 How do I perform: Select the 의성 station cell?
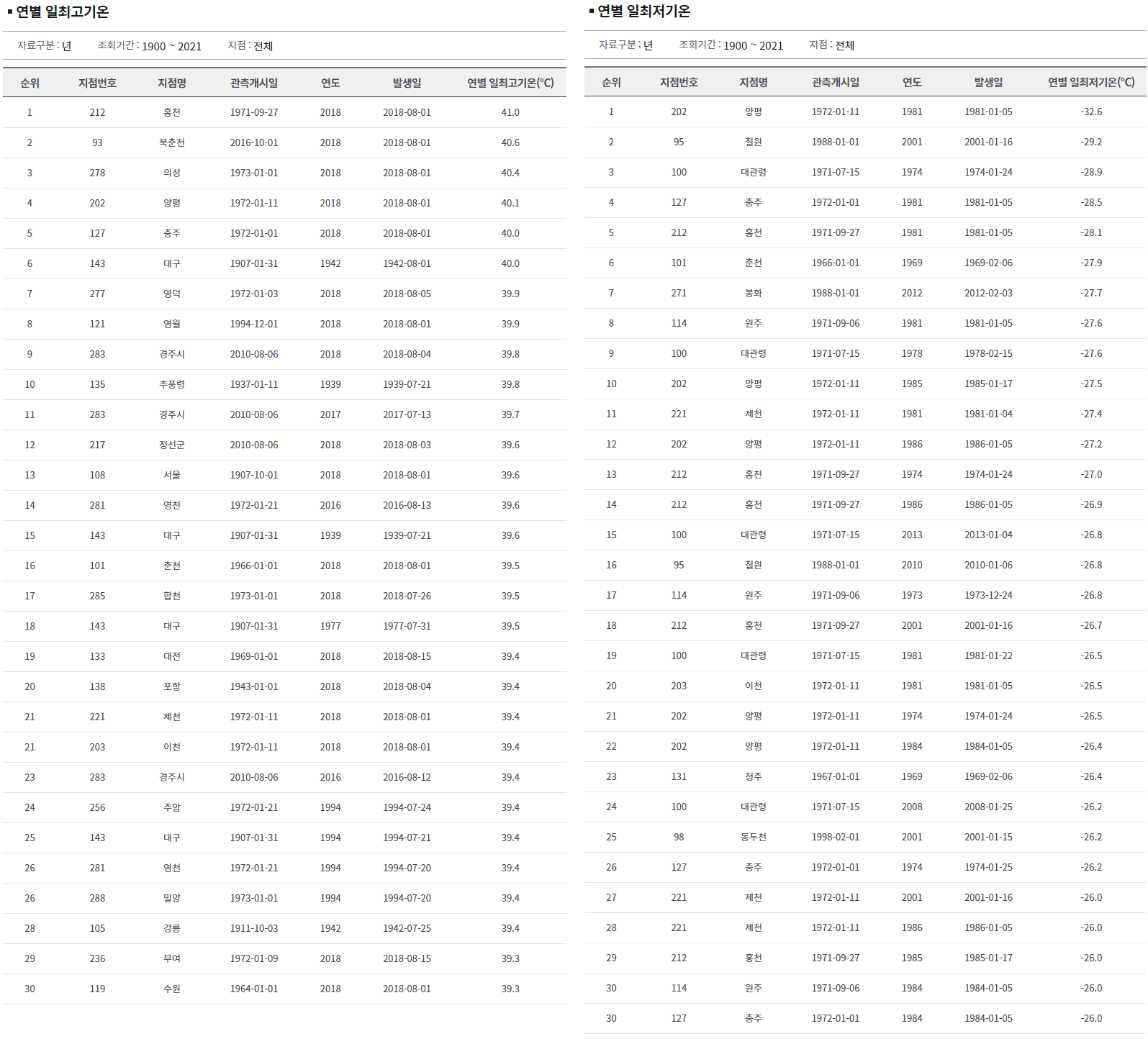pyautogui.click(x=172, y=173)
